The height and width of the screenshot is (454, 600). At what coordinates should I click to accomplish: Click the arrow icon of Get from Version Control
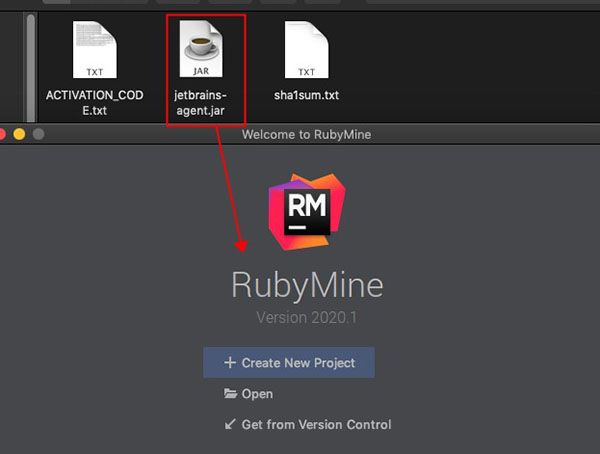230,424
